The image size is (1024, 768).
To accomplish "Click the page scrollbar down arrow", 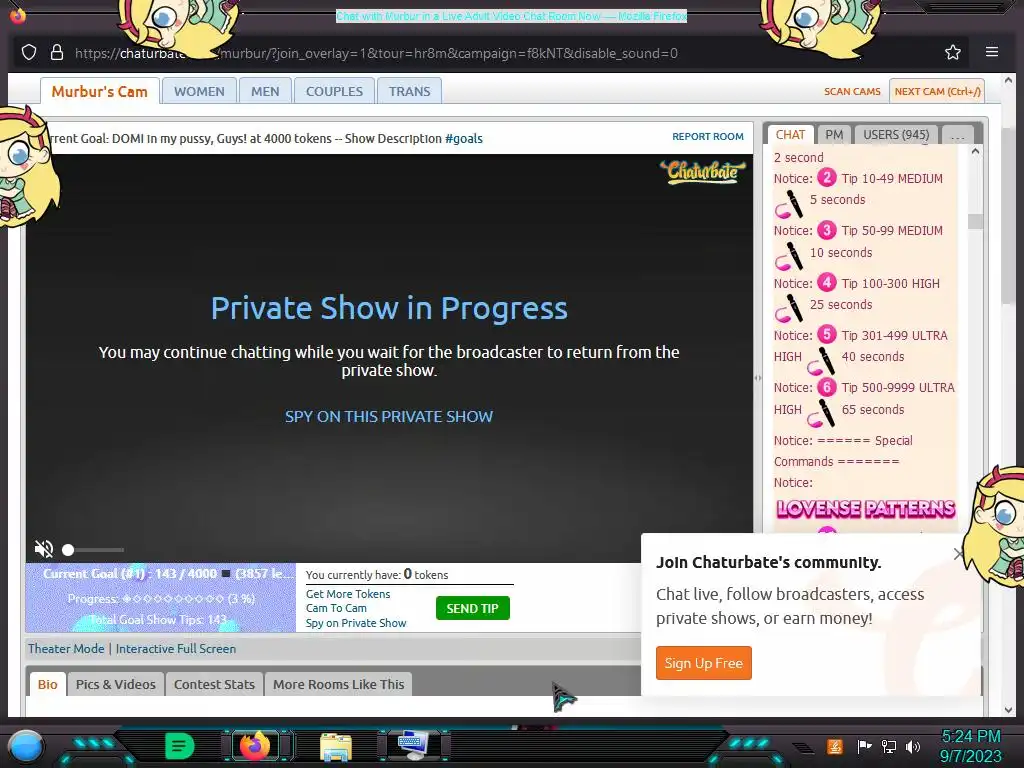I will (x=1008, y=710).
